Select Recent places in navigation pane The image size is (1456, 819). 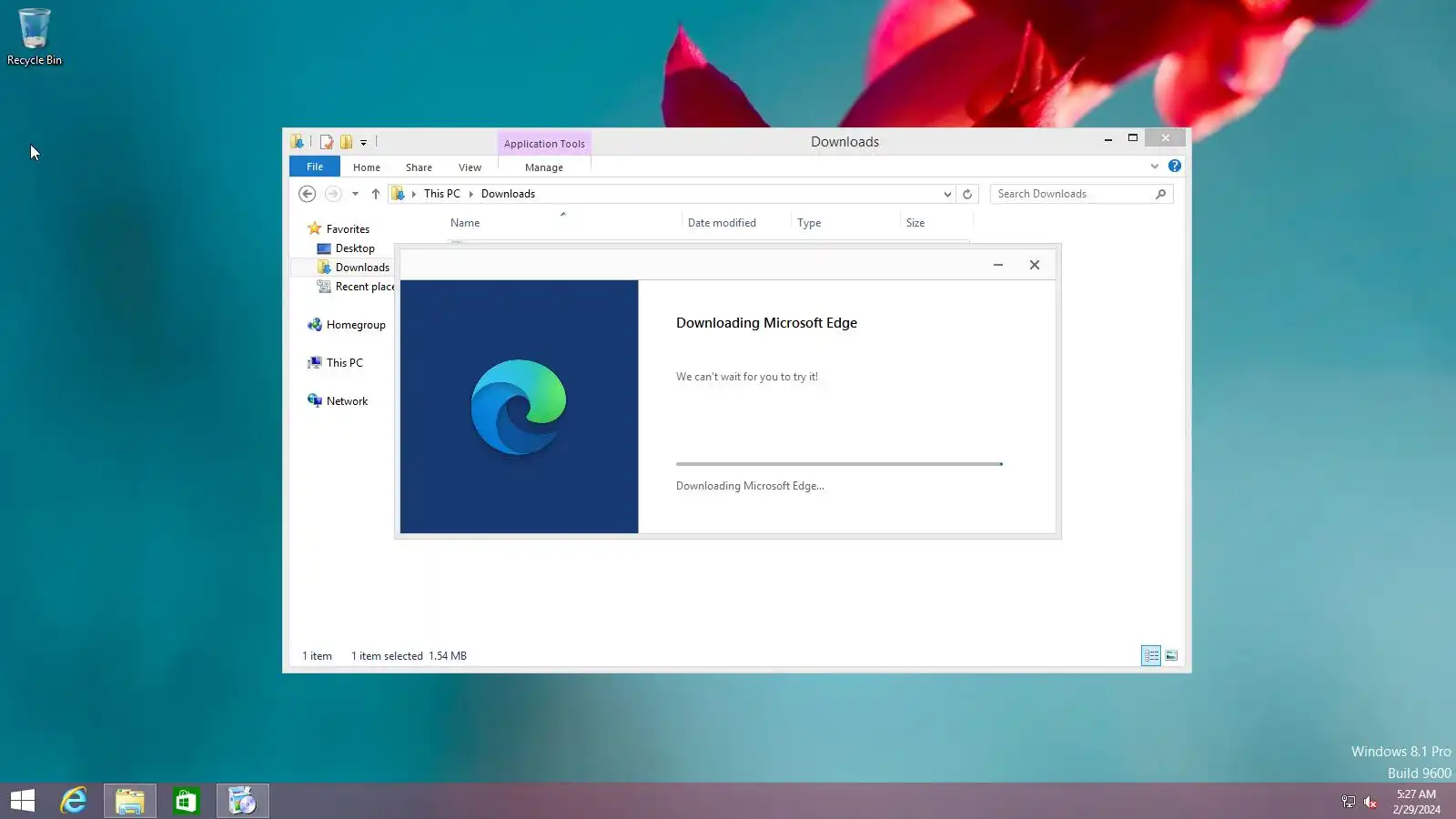tap(356, 287)
